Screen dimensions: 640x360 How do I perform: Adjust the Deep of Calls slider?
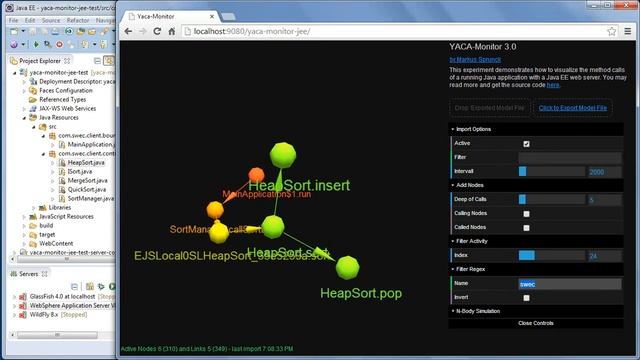(x=551, y=199)
